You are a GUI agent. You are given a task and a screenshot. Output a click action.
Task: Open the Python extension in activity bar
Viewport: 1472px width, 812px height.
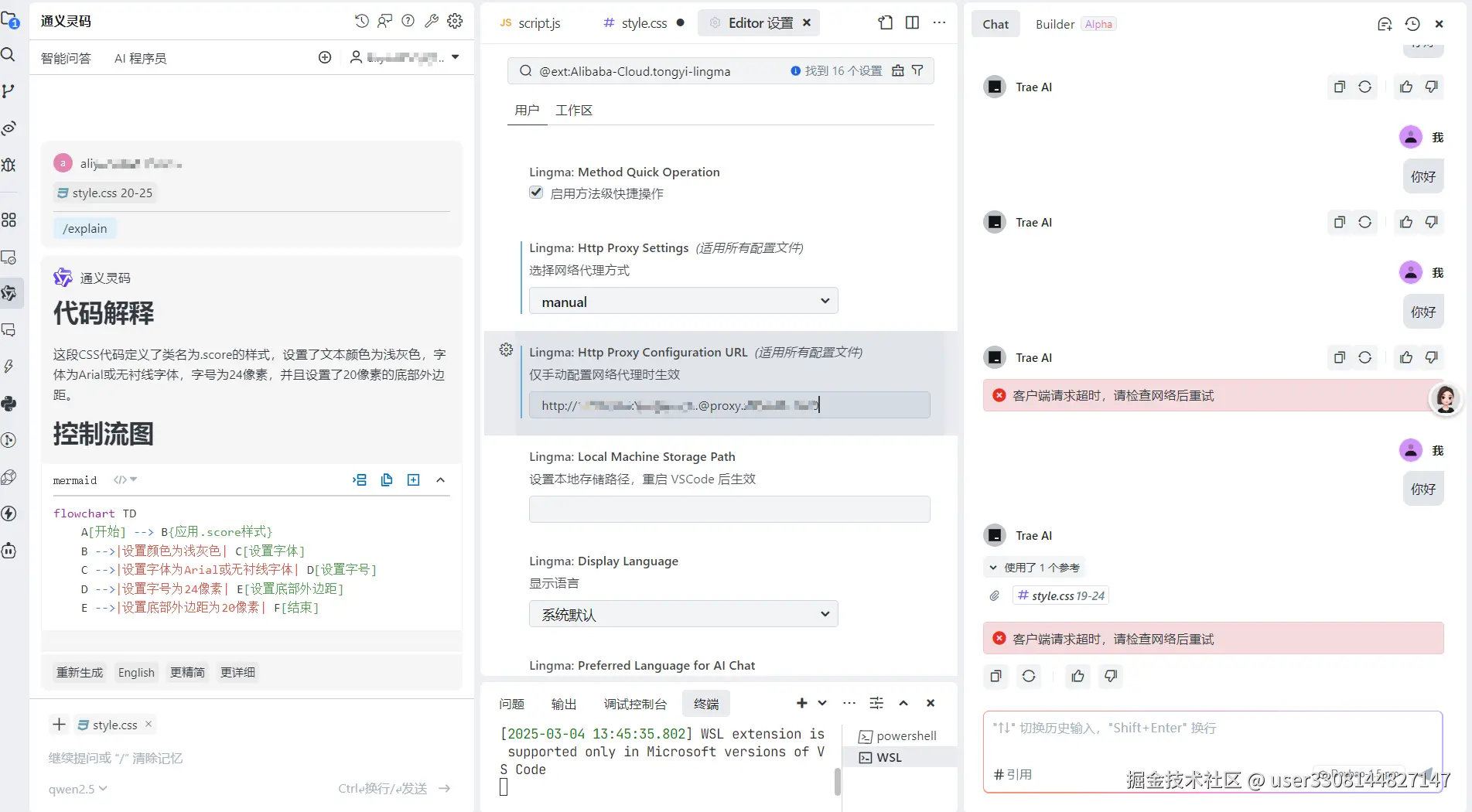[x=9, y=403]
